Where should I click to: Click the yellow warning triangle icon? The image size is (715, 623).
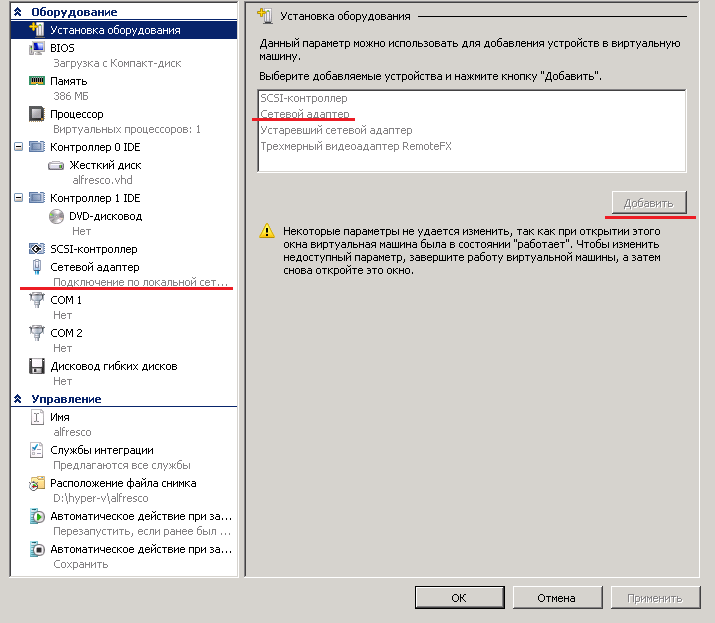[x=267, y=231]
